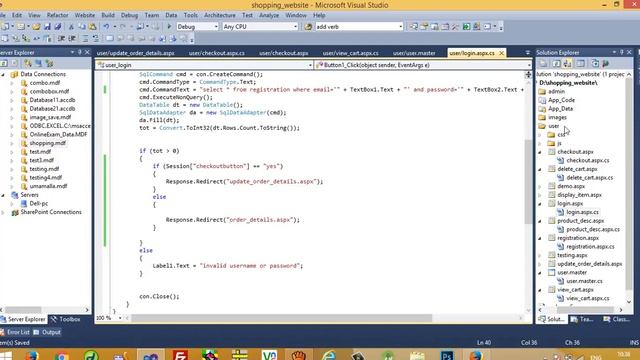
Task: Select the App_Code folder
Action: pyautogui.click(x=561, y=100)
